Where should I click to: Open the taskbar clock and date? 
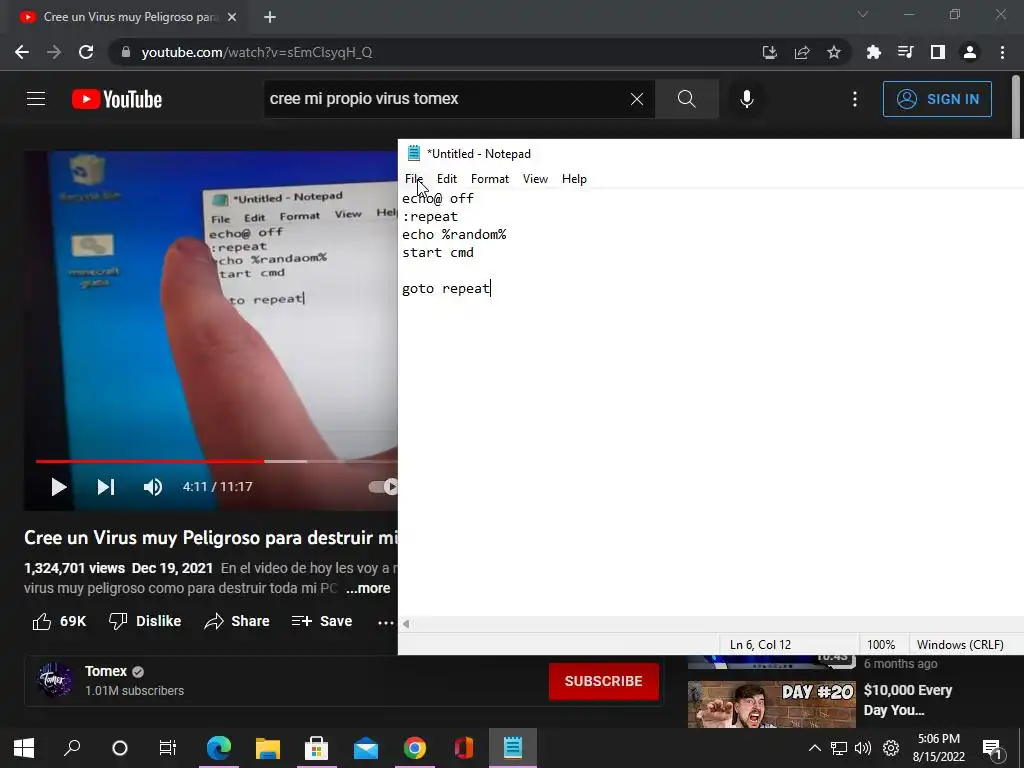coord(938,748)
